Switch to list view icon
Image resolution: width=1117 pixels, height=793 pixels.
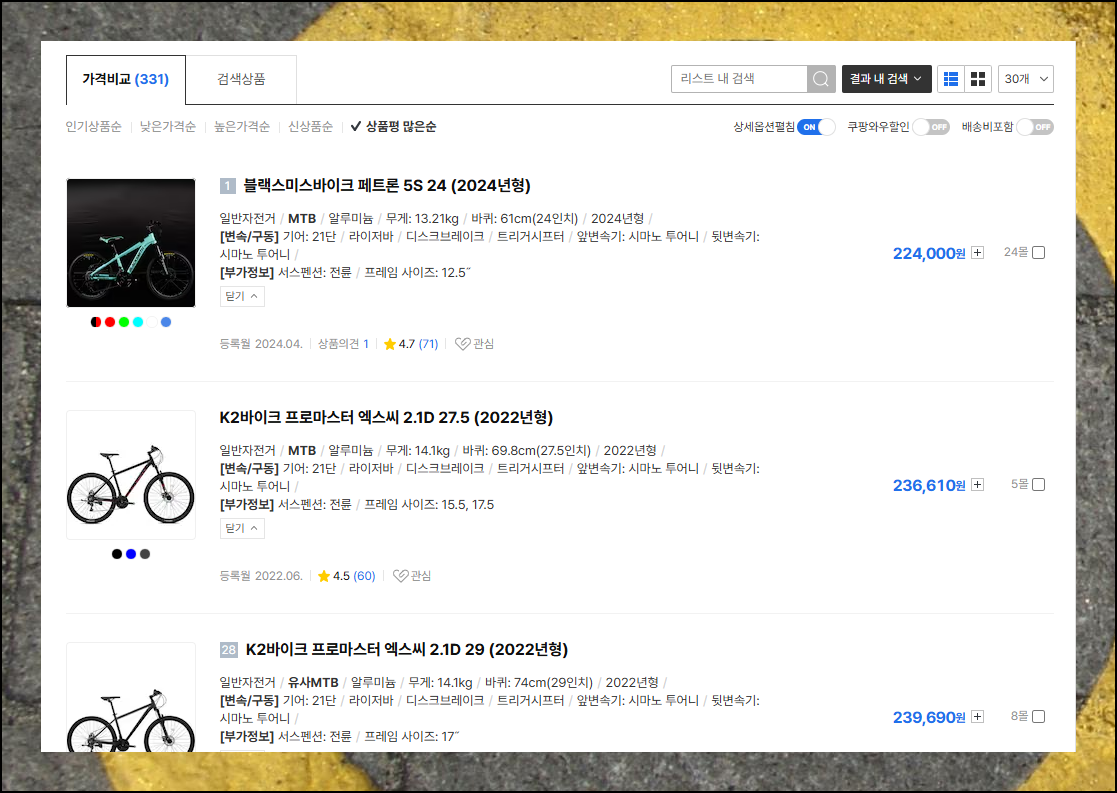tap(951, 79)
